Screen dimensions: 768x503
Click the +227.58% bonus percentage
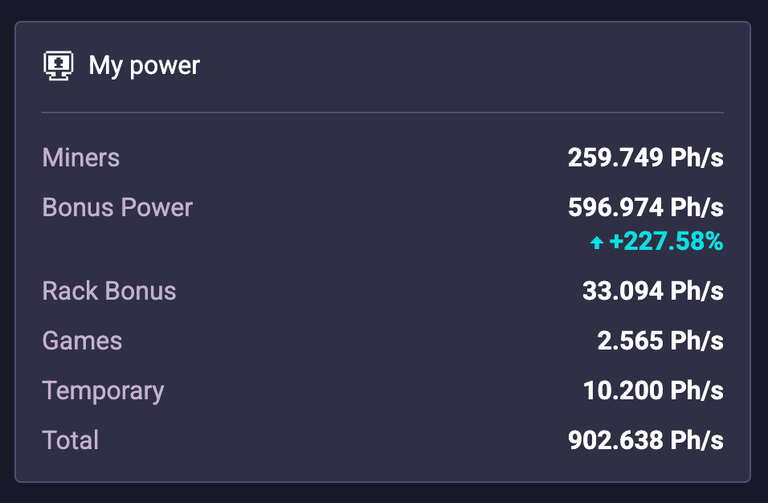[666, 241]
